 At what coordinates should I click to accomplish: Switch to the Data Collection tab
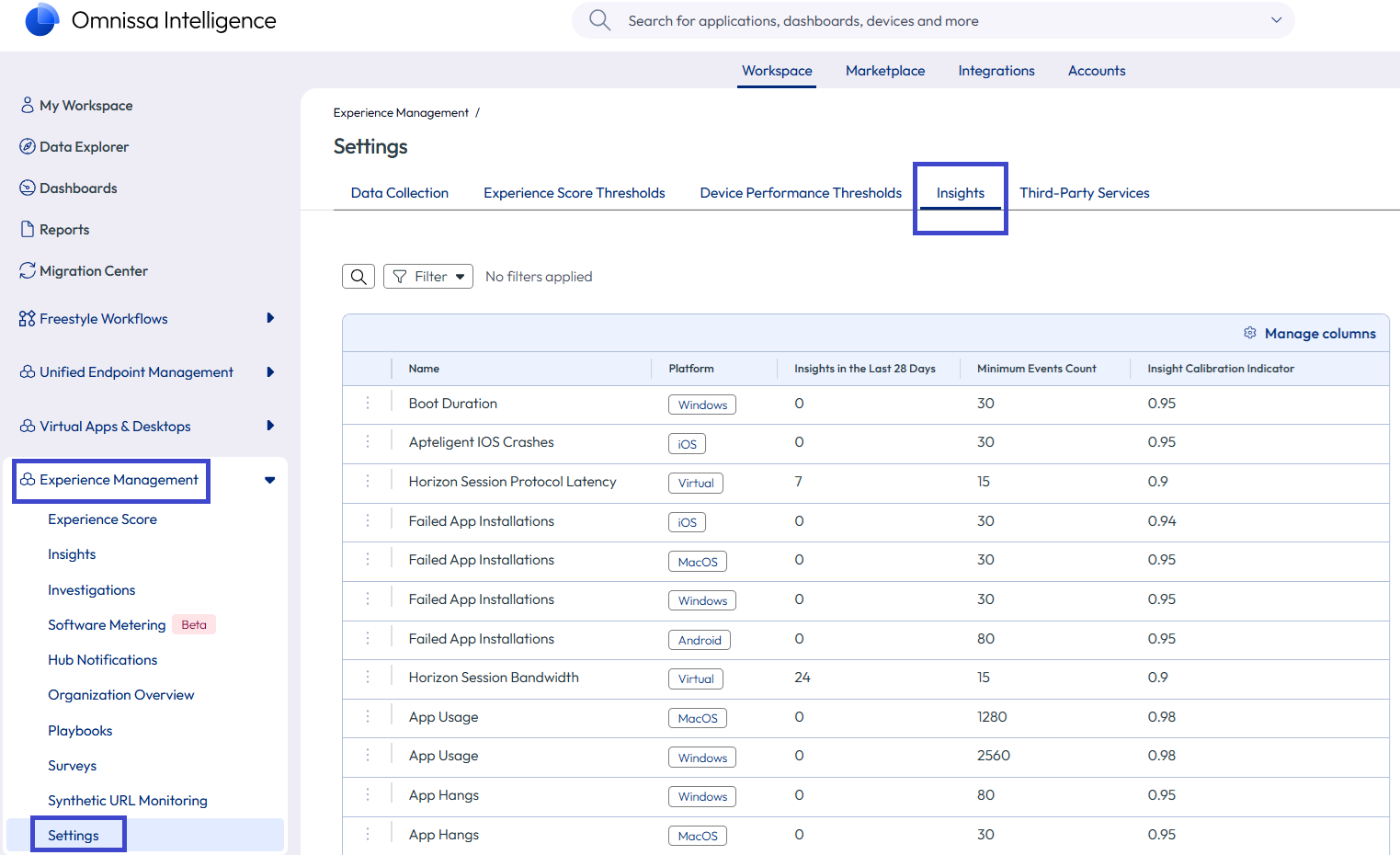click(x=400, y=192)
